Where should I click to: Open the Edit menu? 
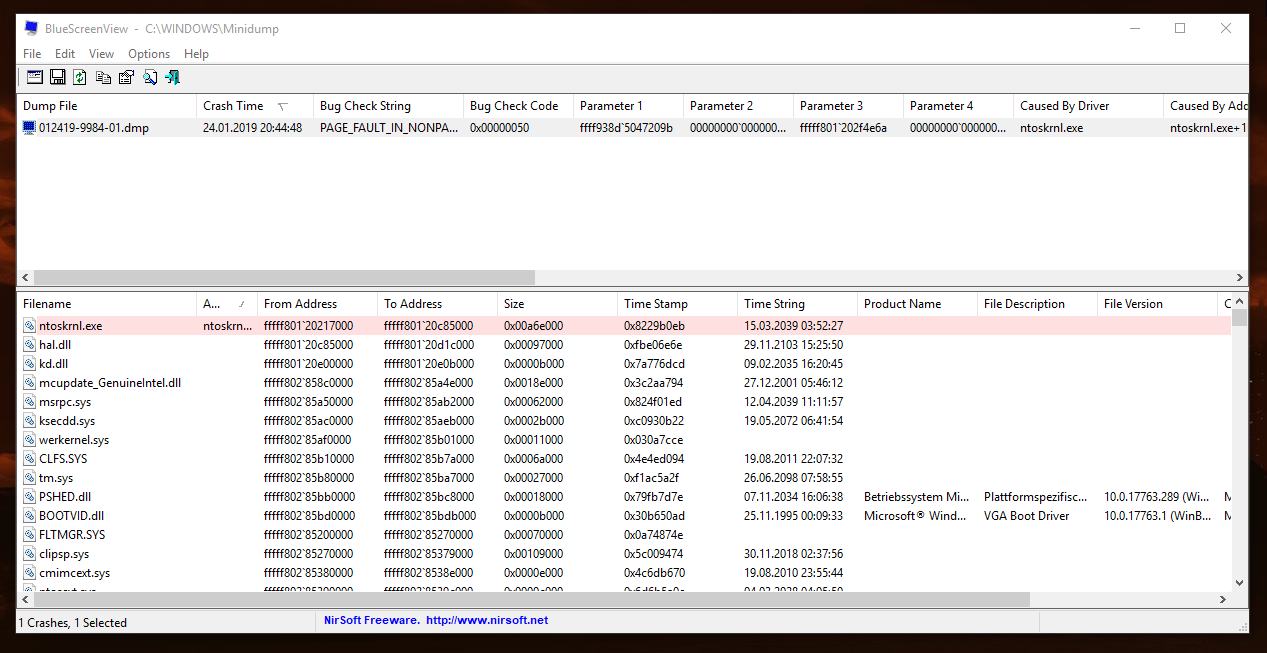coord(65,54)
